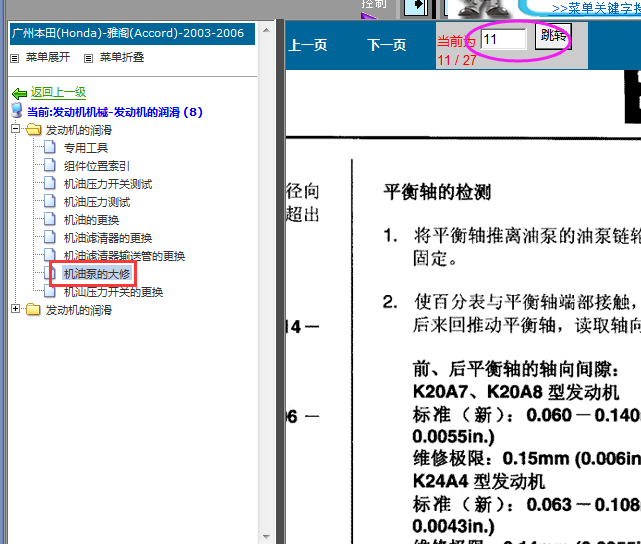Focus the current page number input field
Image resolution: width=641 pixels, height=544 pixels.
503,39
